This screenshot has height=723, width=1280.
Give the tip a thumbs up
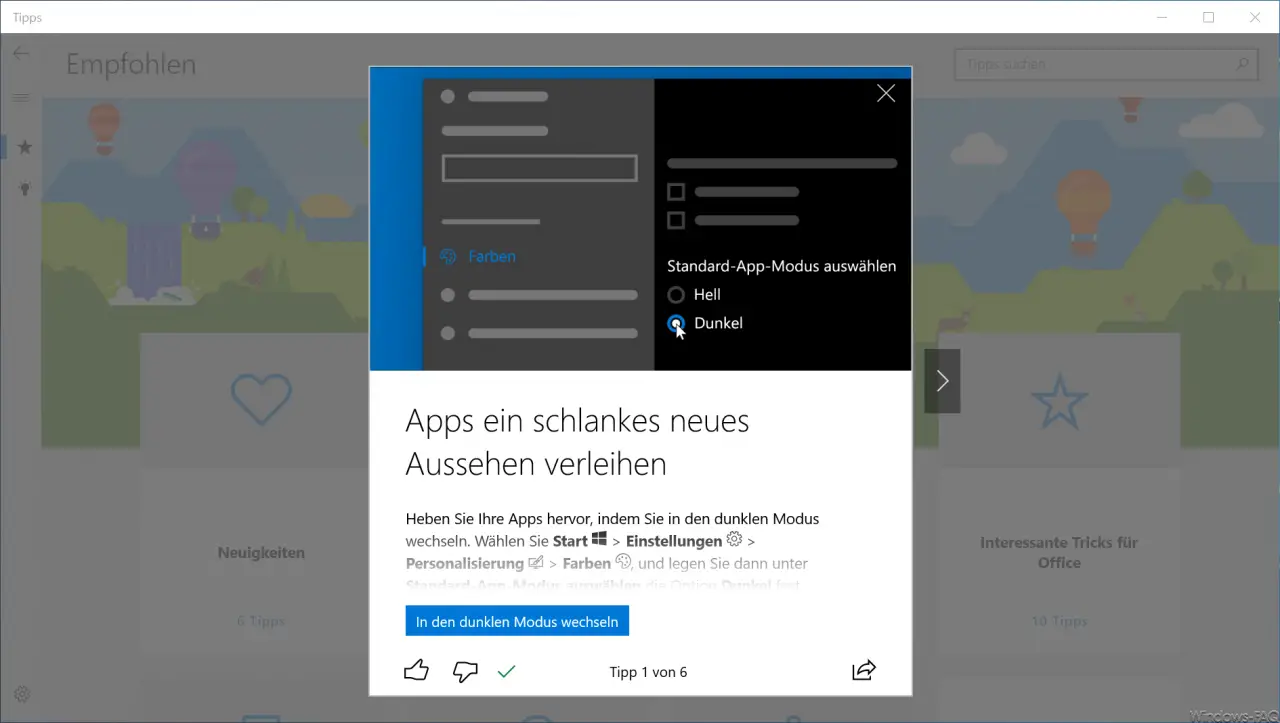pyautogui.click(x=416, y=671)
